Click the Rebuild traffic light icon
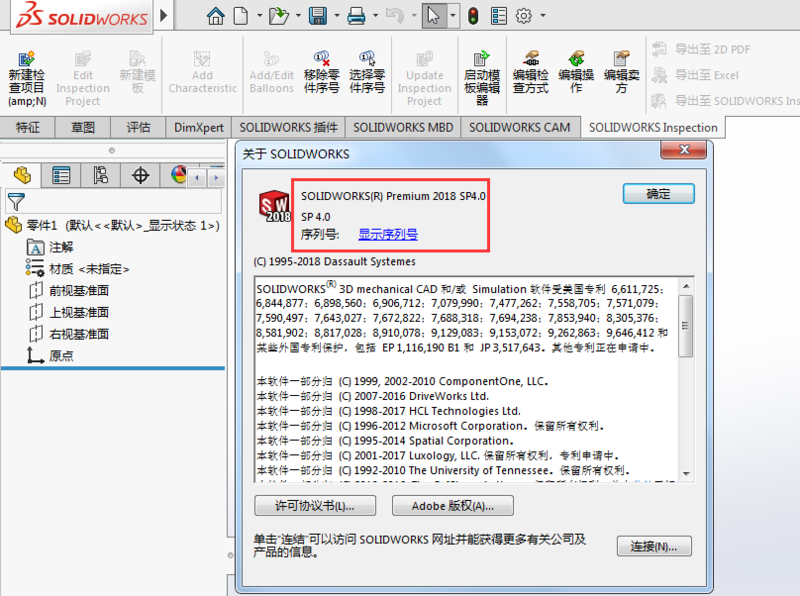 [473, 16]
